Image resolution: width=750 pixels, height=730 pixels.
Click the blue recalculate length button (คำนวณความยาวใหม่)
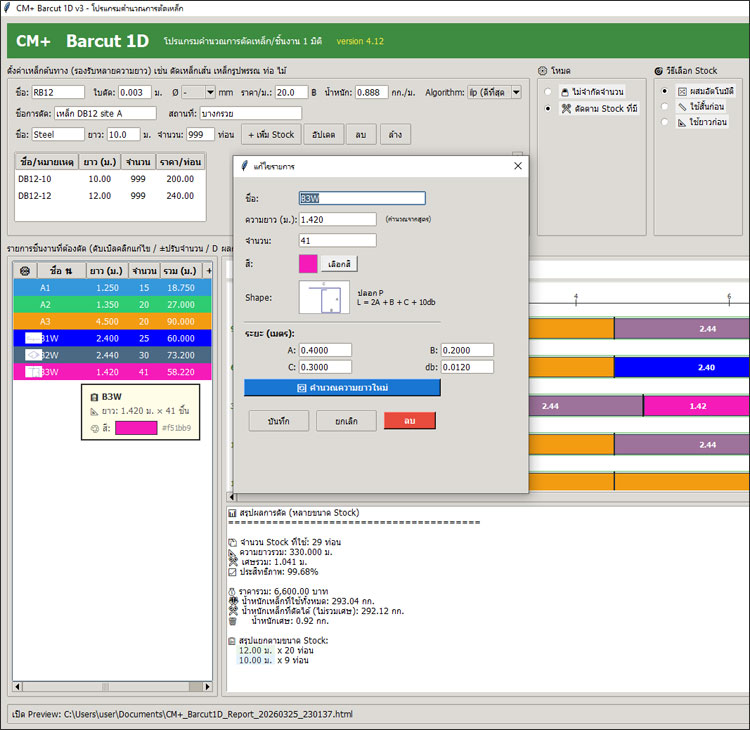click(x=342, y=387)
